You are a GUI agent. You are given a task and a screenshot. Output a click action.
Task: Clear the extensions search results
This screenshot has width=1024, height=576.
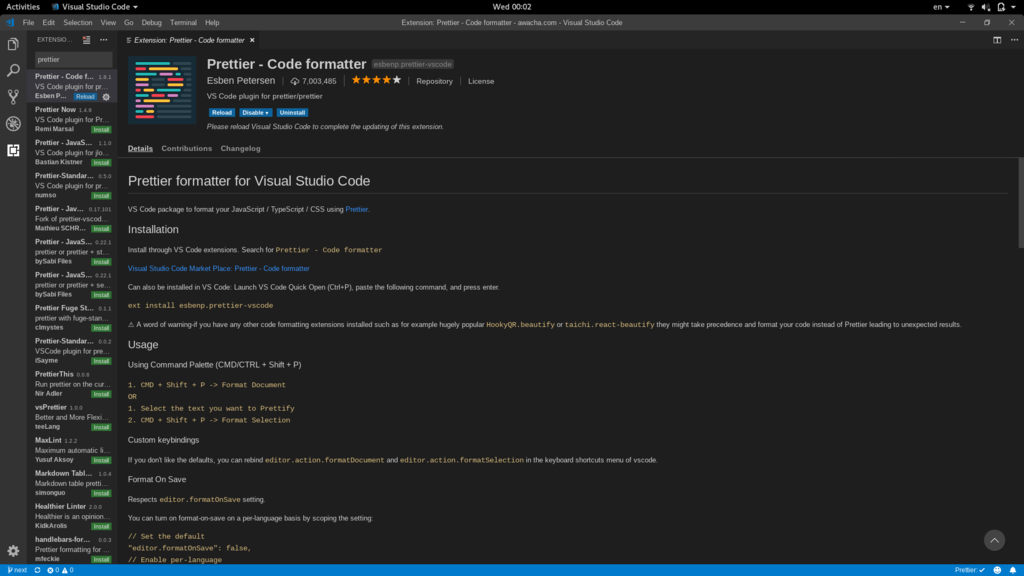coord(86,40)
